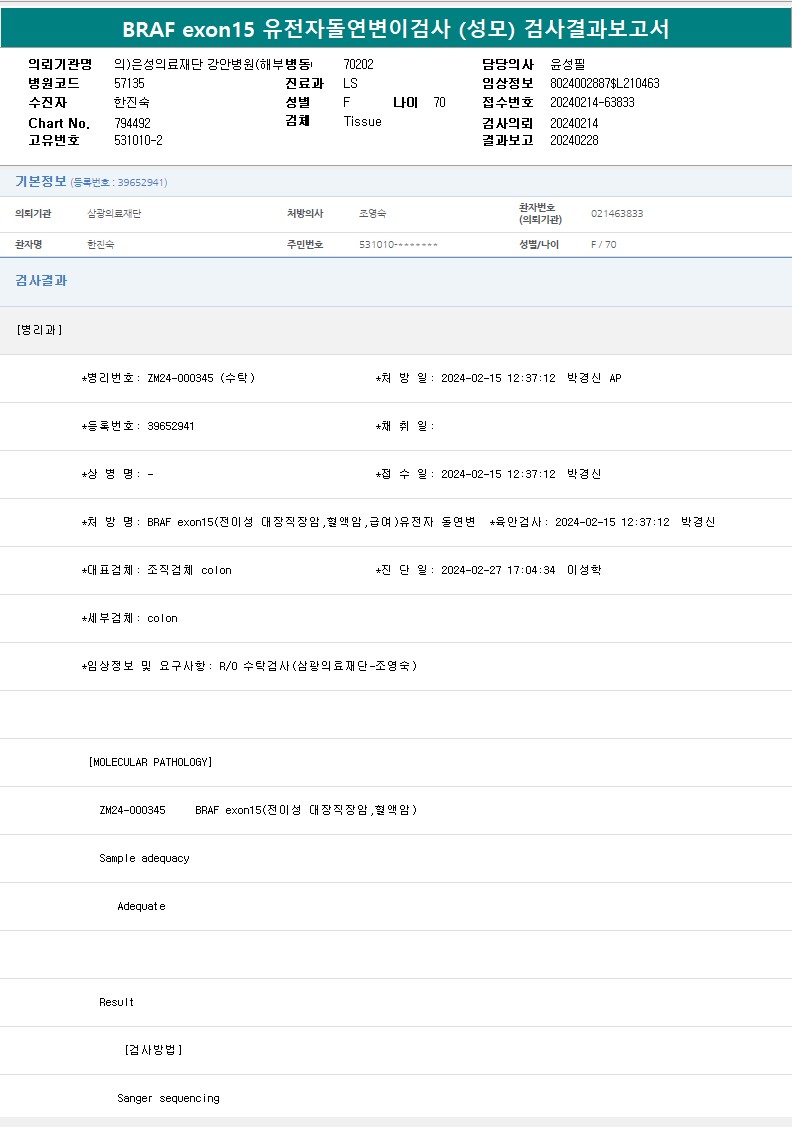This screenshot has width=792, height=1127.
Task: Select the [검사방법] heading
Action: [x=153, y=1050]
